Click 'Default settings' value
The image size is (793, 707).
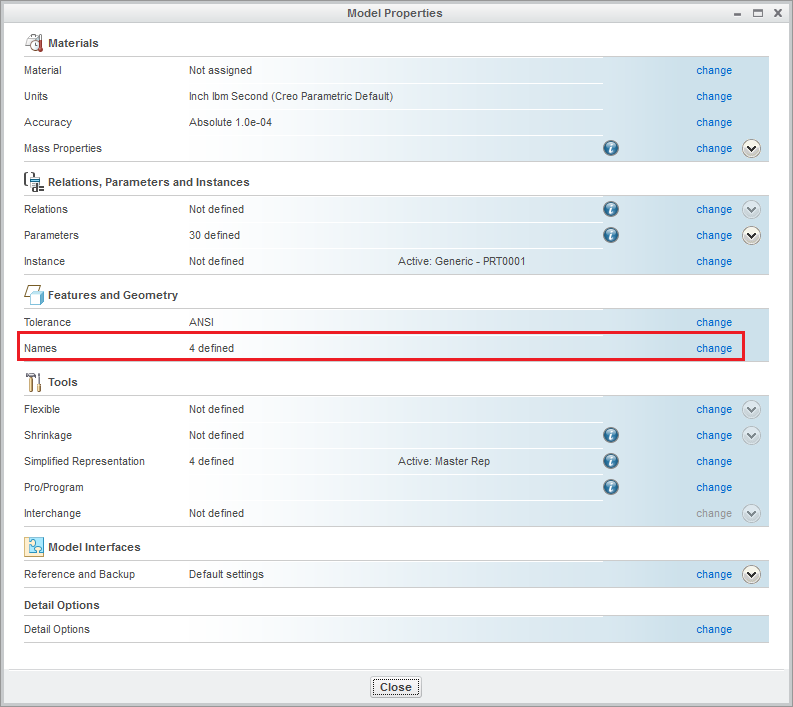pos(226,575)
